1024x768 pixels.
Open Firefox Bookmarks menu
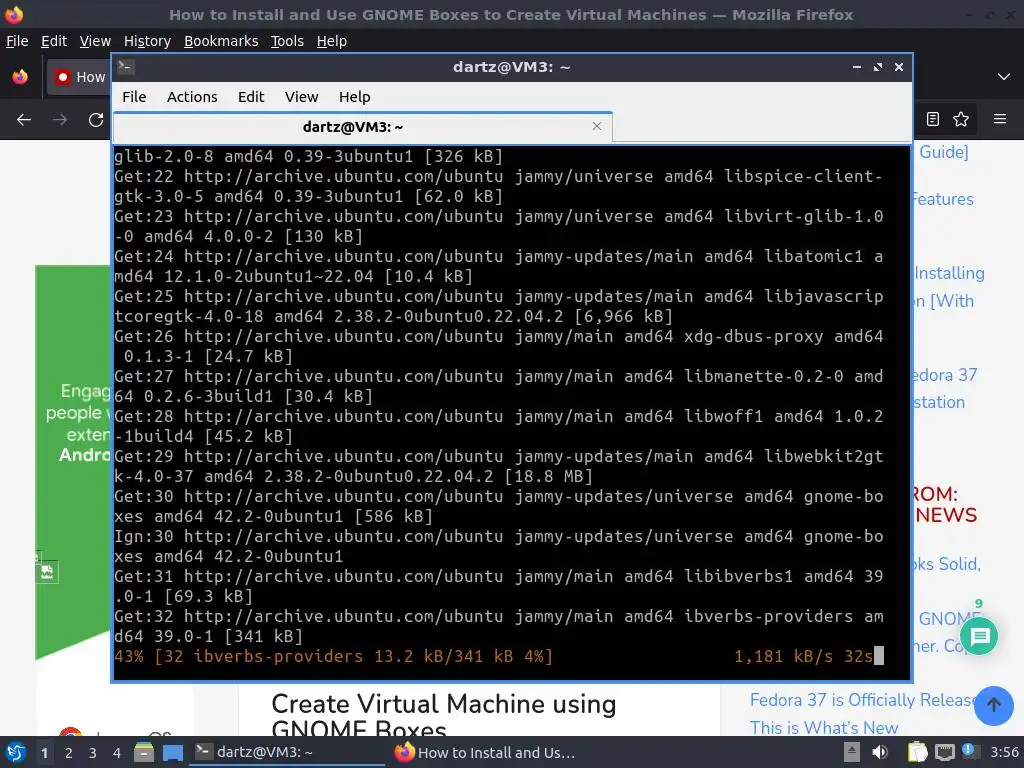click(x=221, y=41)
